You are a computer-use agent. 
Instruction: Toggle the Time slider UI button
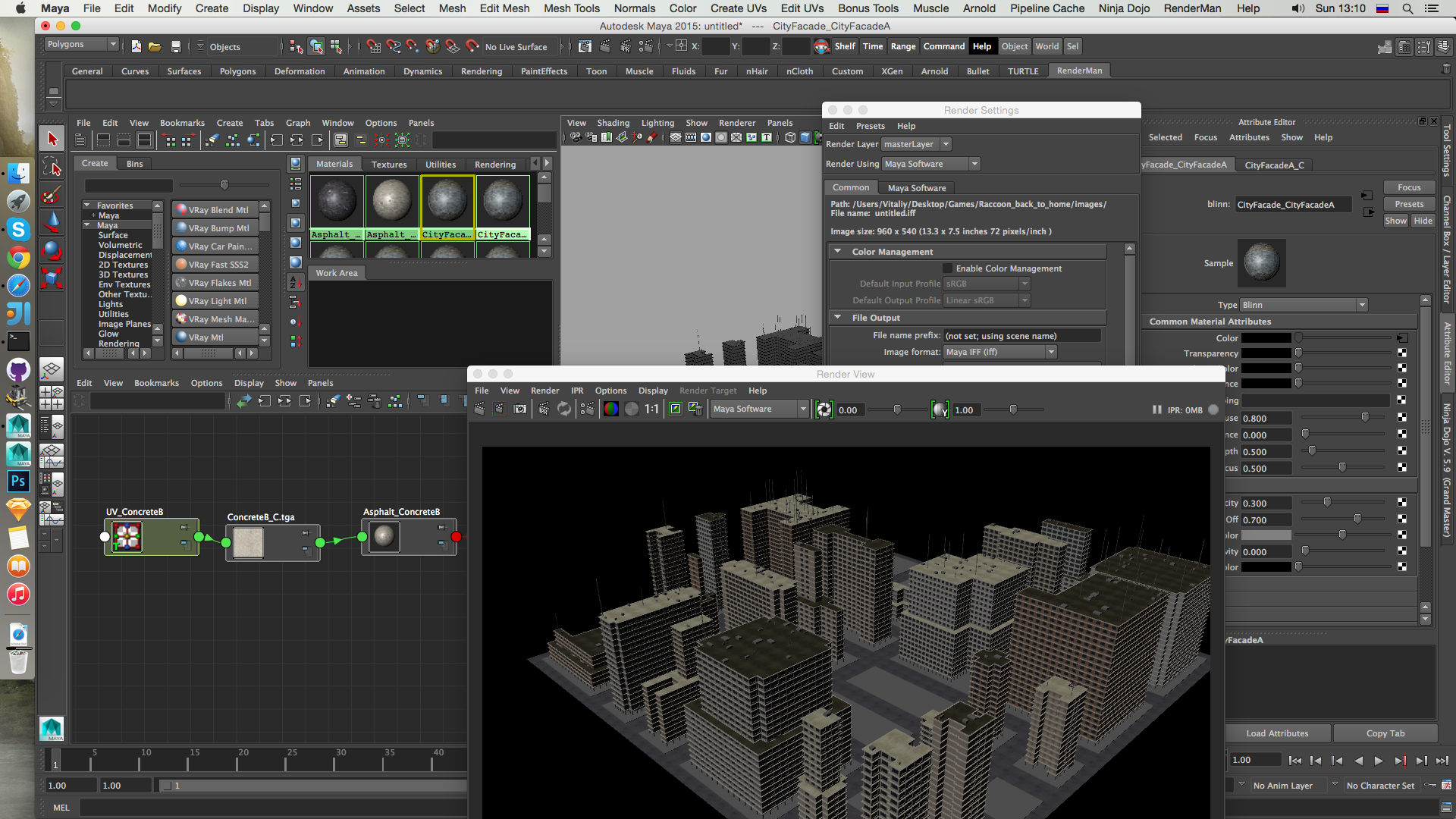[873, 46]
